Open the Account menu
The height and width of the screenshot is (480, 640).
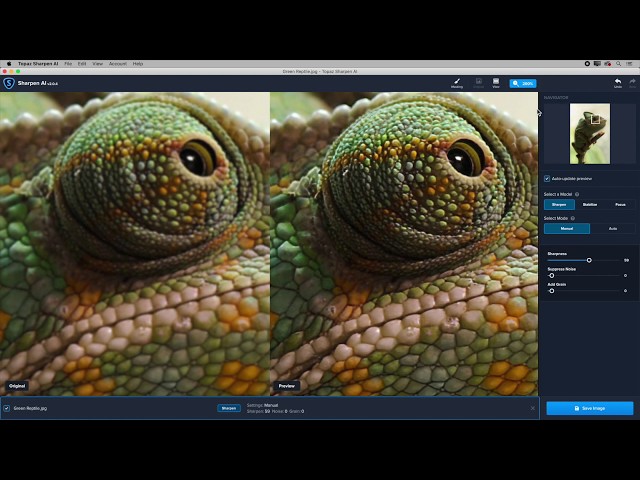[117, 63]
